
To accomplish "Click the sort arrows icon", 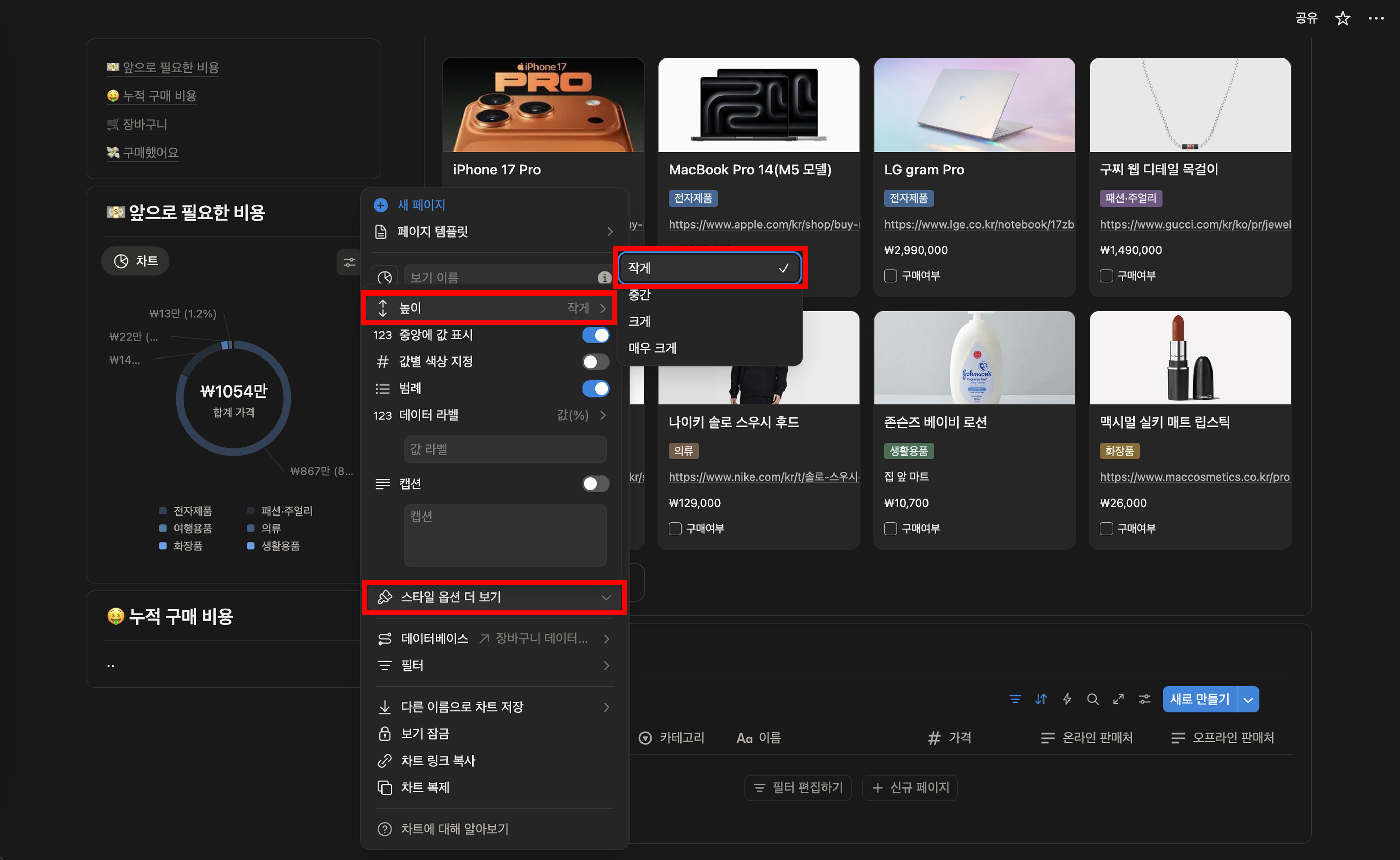I will [x=1040, y=700].
